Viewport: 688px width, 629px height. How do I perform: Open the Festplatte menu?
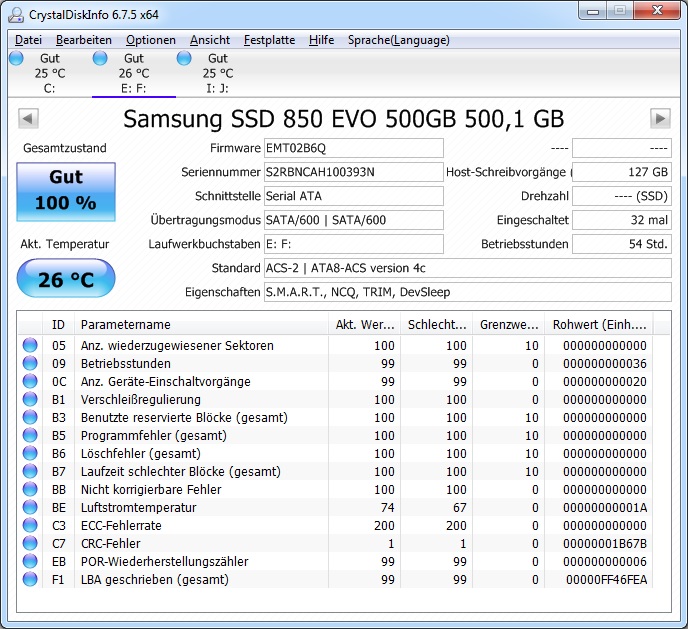[269, 40]
